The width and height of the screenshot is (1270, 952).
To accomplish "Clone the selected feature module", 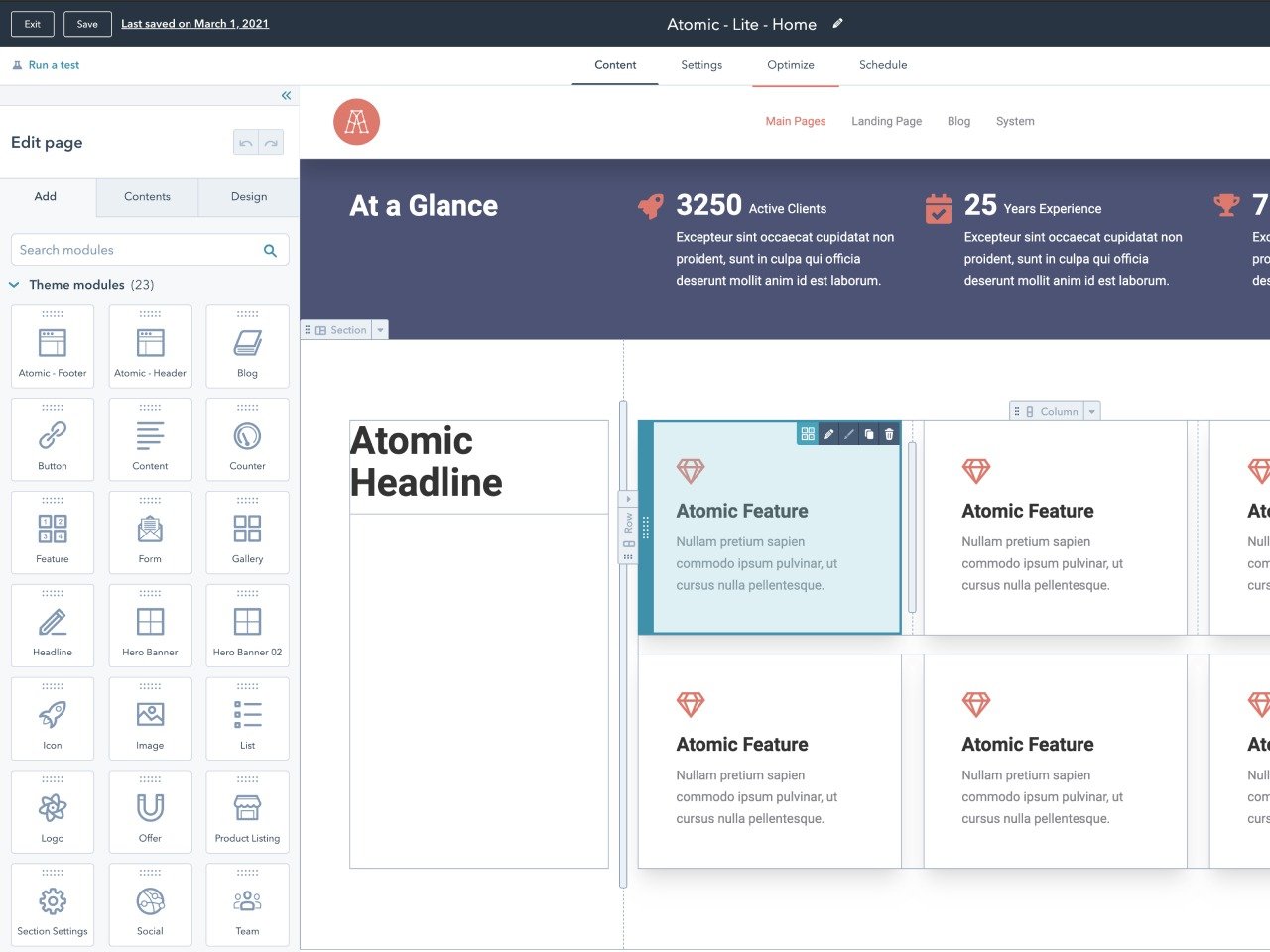I will click(869, 434).
